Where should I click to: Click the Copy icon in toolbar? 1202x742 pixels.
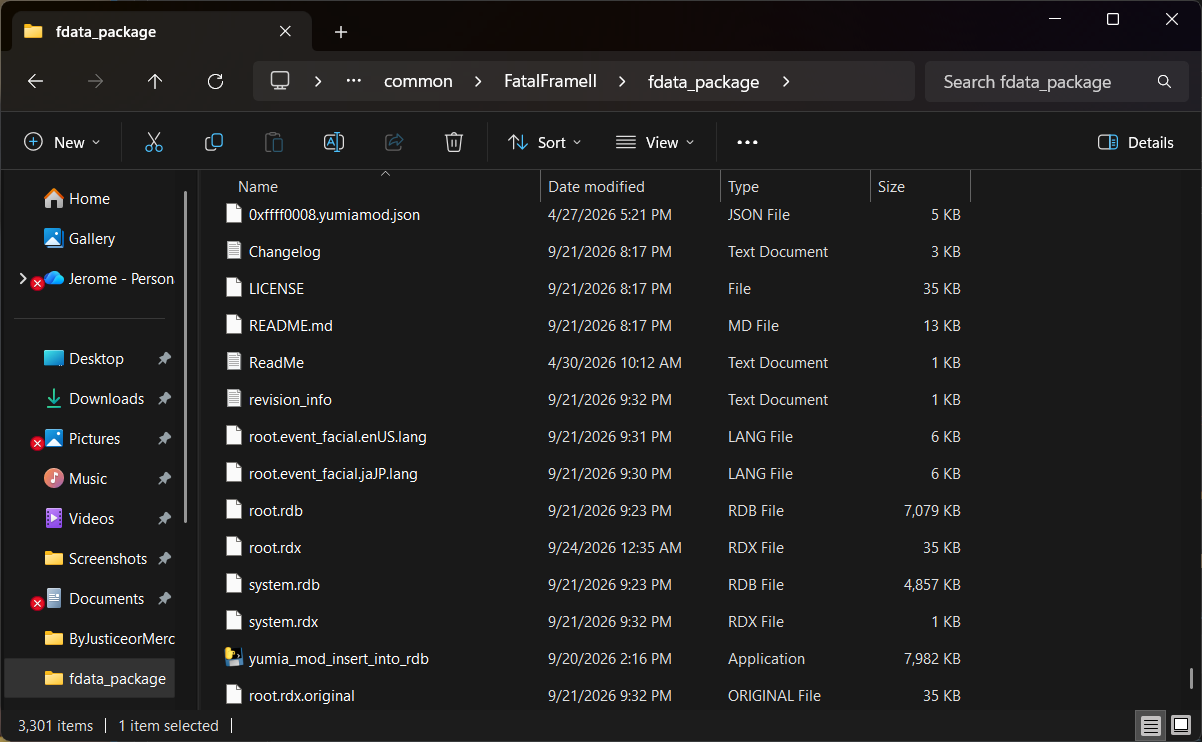pyautogui.click(x=213, y=142)
